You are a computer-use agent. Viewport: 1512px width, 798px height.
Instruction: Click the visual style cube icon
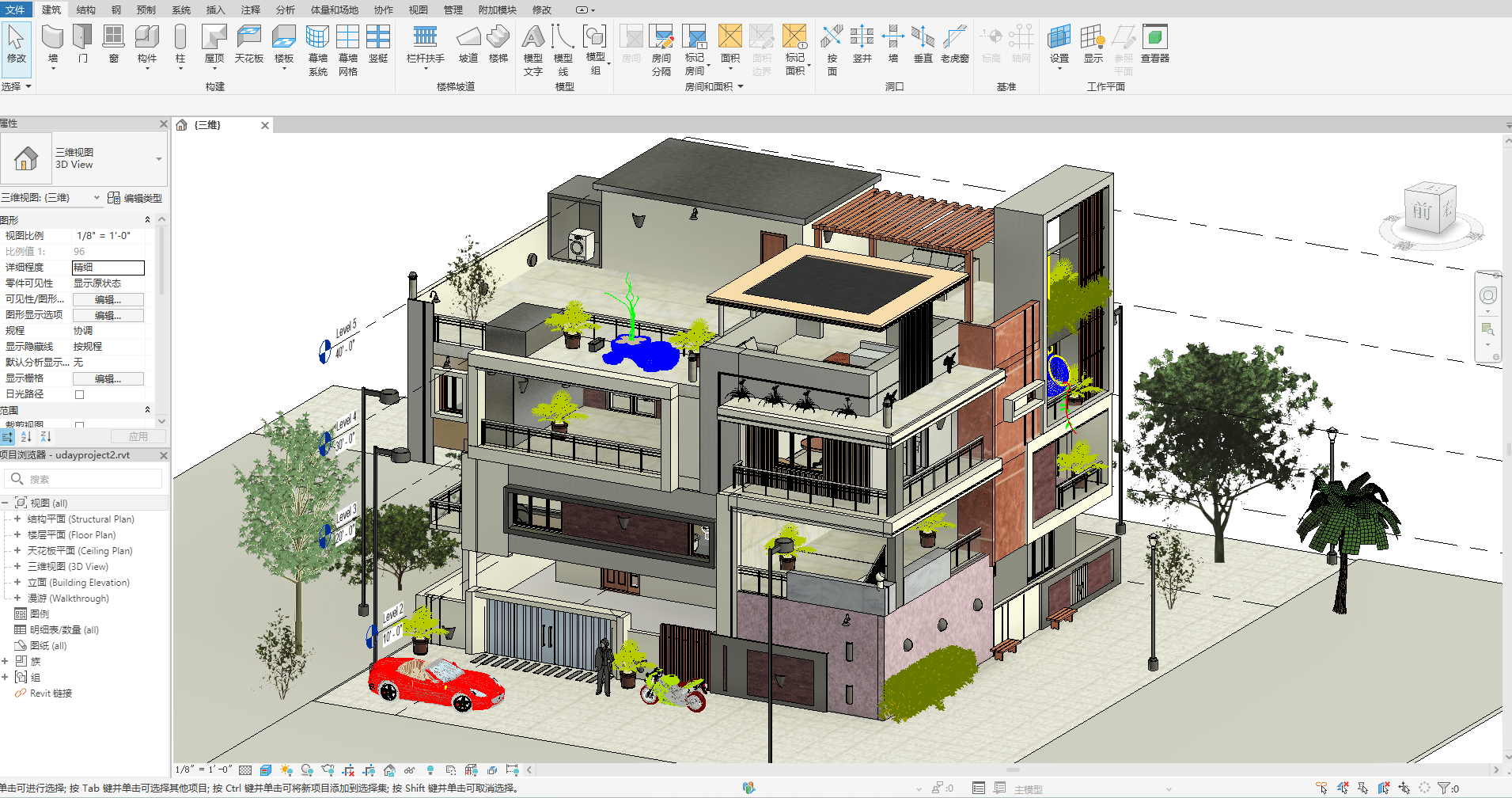(266, 770)
